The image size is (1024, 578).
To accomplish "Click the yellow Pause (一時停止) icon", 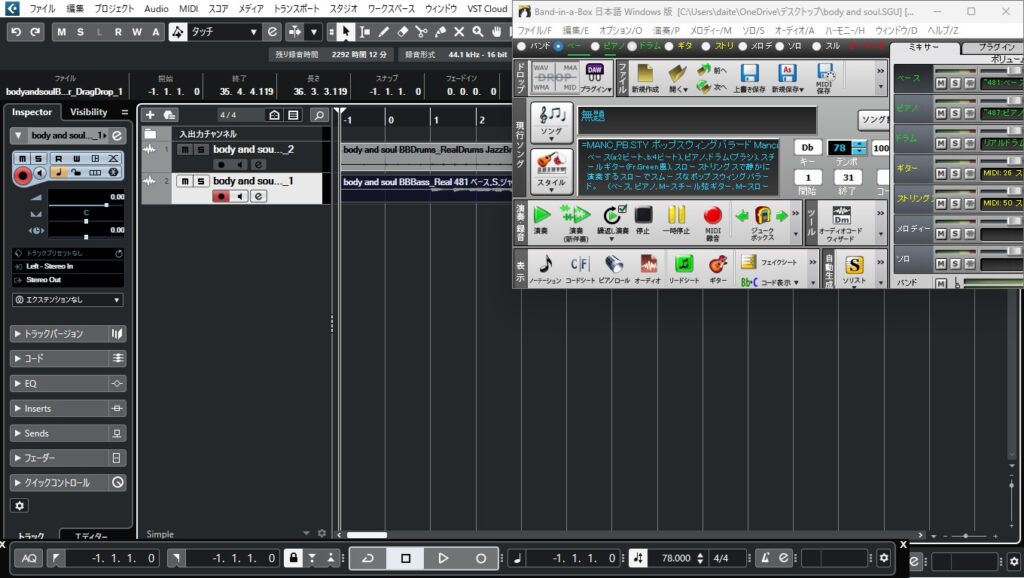I will (x=676, y=220).
